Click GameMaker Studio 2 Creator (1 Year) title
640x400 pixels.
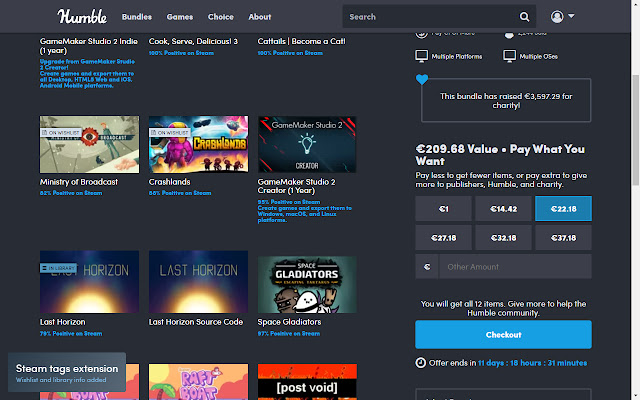[x=296, y=186]
